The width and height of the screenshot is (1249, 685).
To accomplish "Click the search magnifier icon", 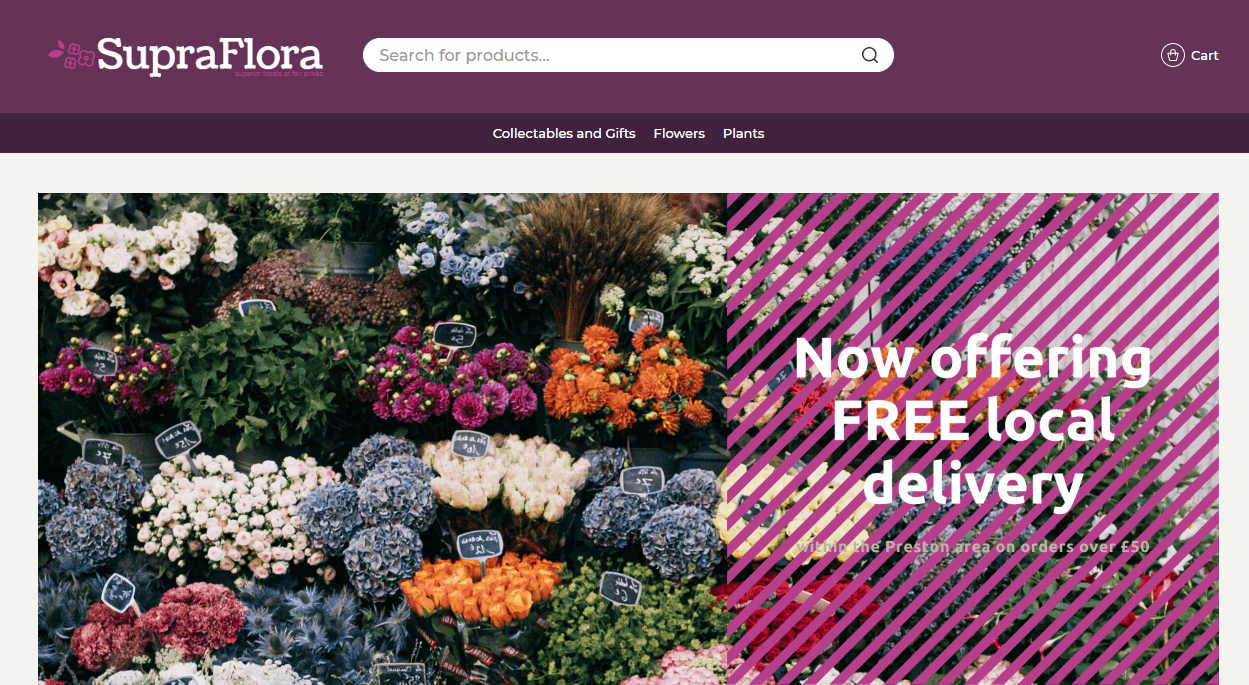I will [870, 55].
